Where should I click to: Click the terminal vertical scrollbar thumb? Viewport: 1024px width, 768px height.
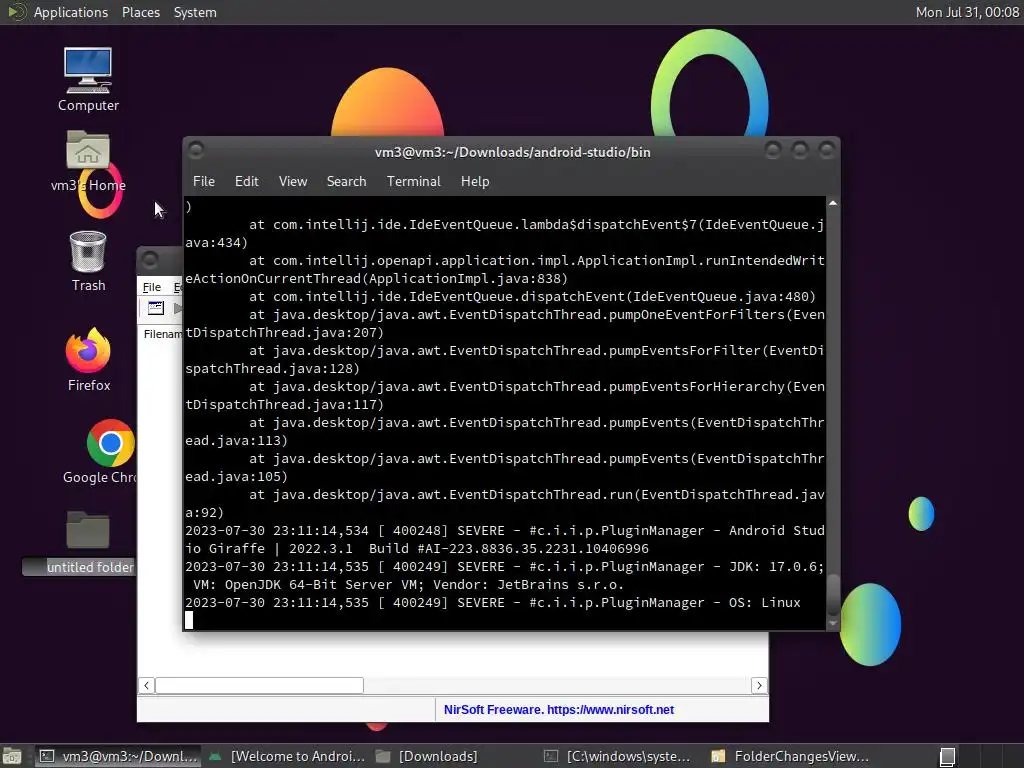coord(833,594)
